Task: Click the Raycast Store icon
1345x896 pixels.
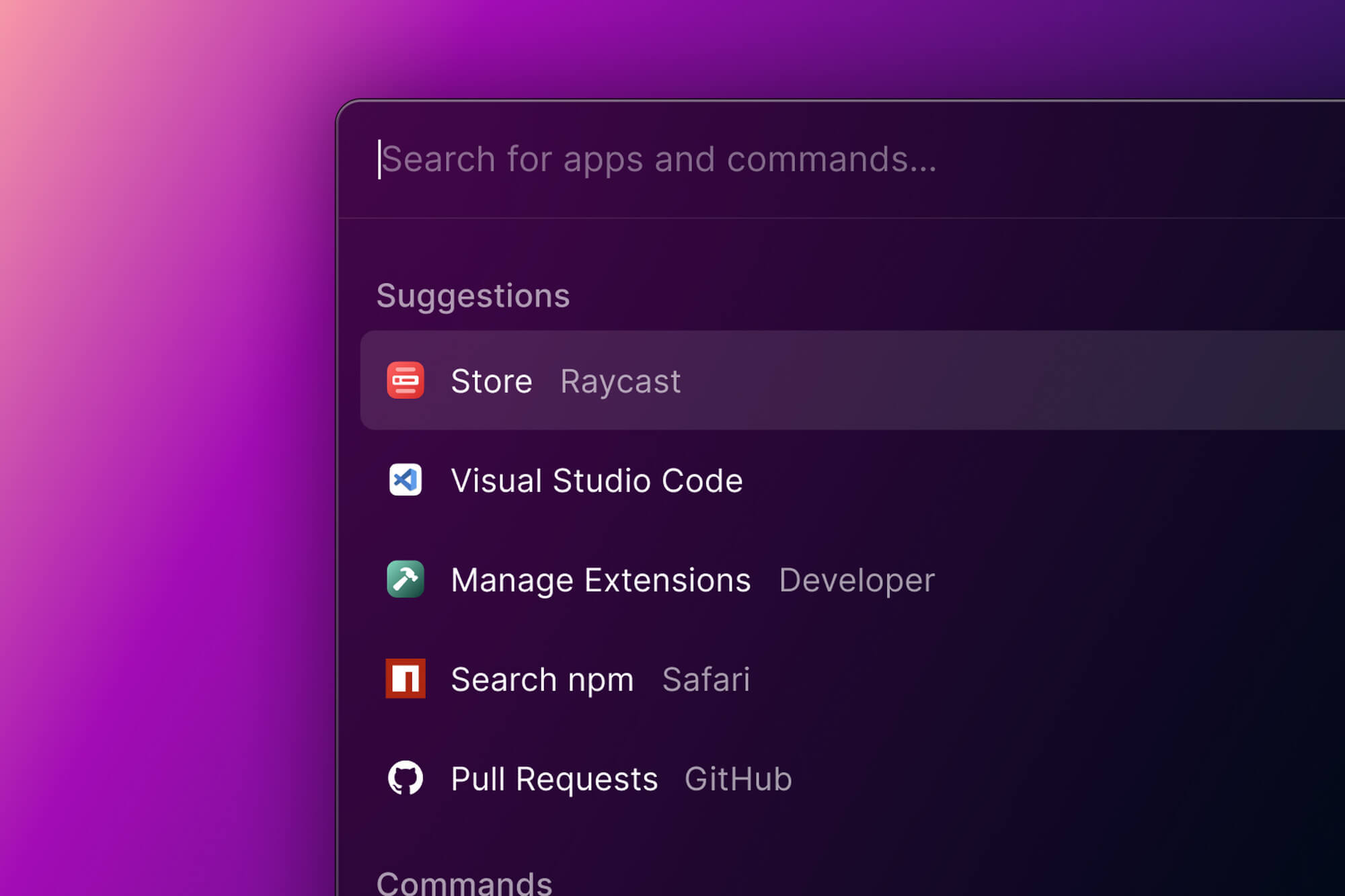Action: [405, 380]
